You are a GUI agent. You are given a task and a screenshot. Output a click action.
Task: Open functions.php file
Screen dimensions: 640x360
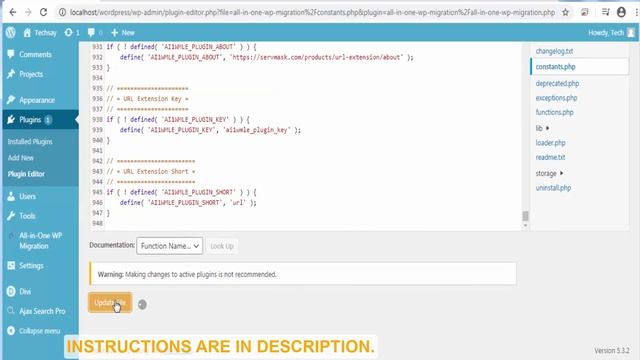[554, 112]
